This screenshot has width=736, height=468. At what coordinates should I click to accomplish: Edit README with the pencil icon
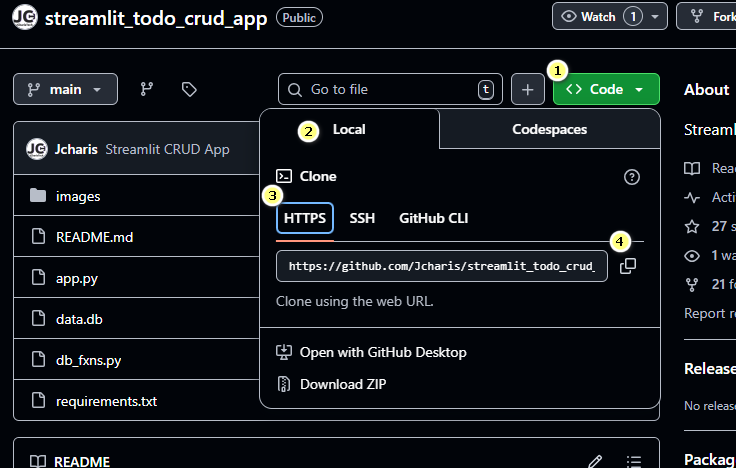click(x=595, y=461)
